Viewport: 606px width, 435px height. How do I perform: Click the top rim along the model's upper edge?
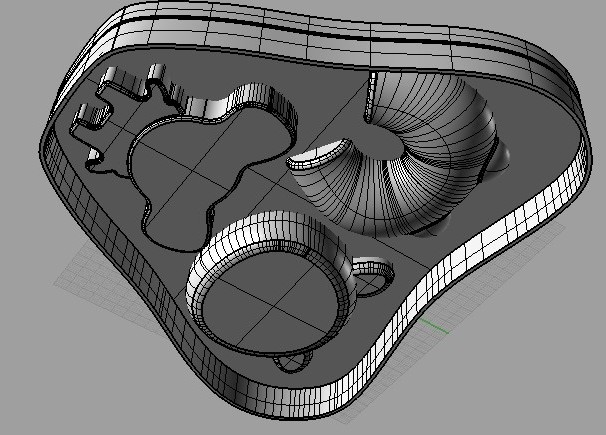(300, 25)
